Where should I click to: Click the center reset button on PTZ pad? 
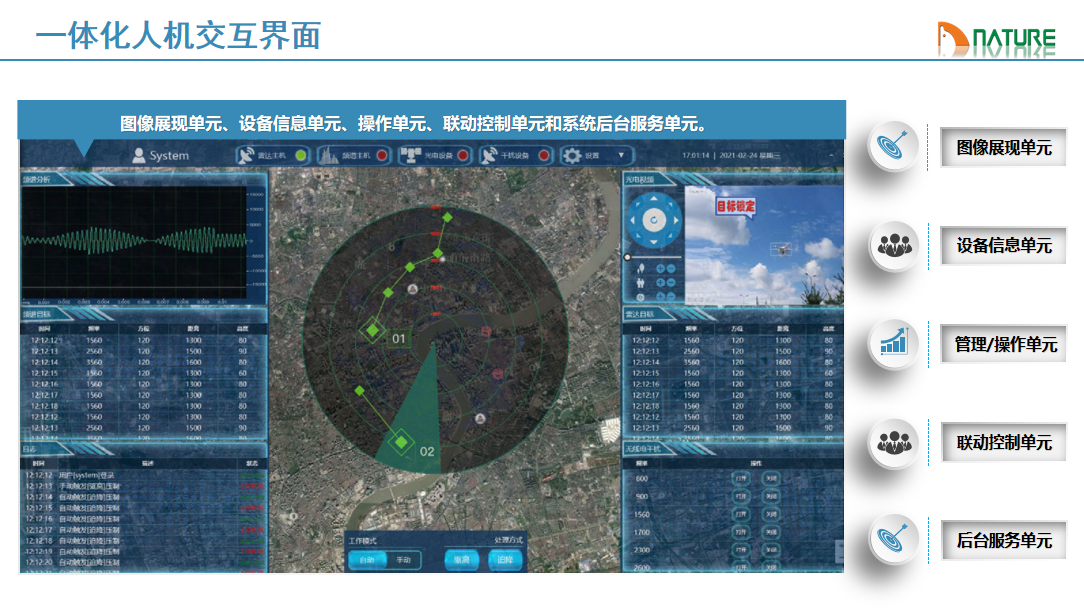click(652, 219)
